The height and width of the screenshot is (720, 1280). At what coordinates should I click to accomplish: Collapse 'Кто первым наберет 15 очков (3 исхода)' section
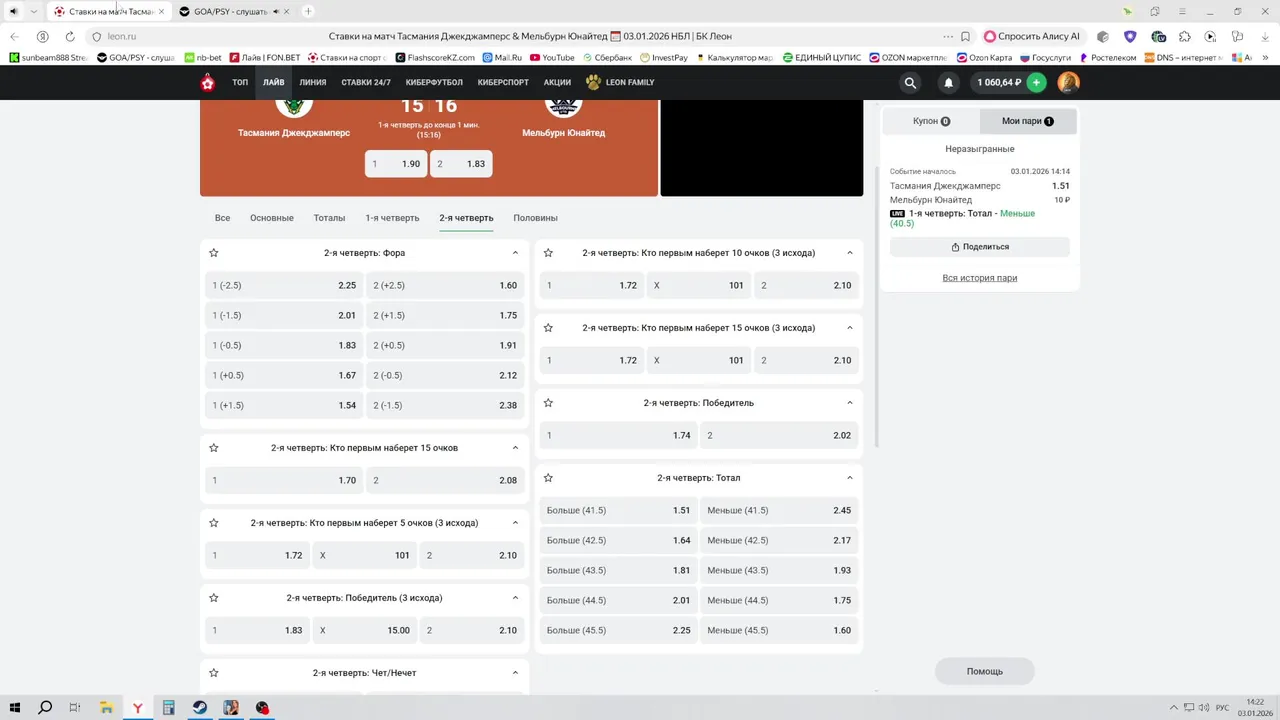coord(850,328)
